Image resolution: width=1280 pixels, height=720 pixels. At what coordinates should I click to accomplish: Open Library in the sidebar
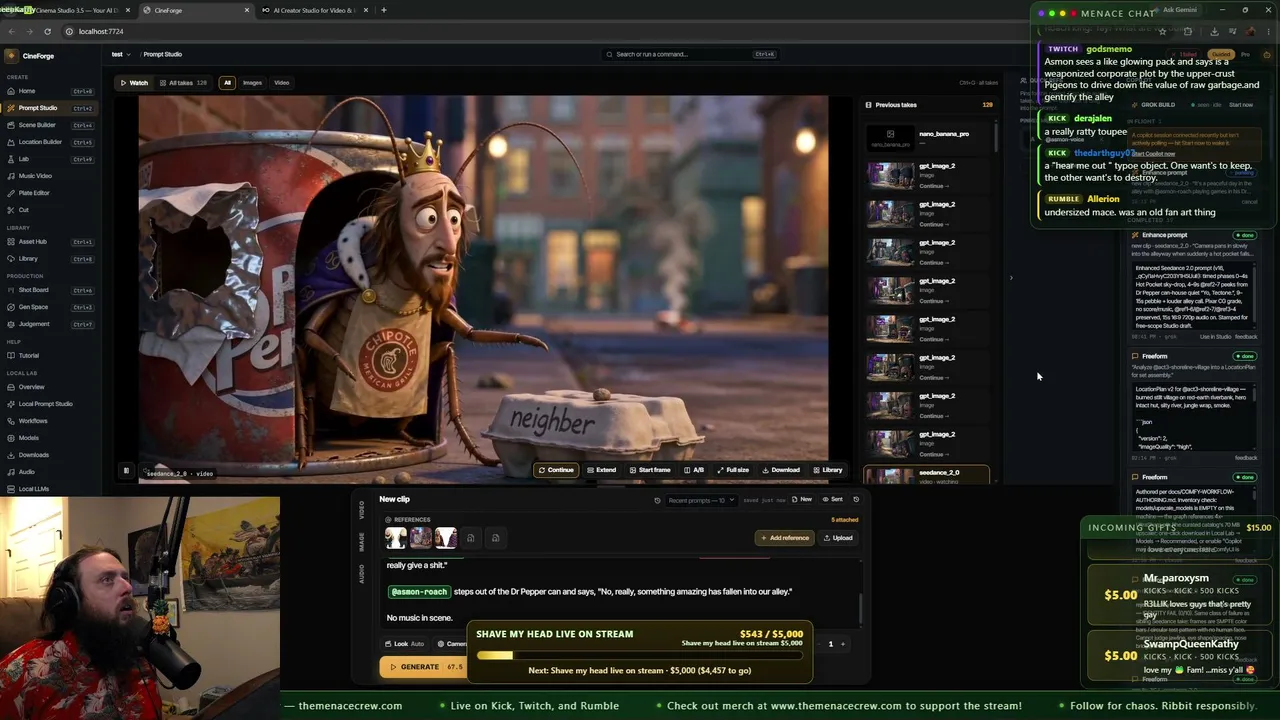pos(50,259)
